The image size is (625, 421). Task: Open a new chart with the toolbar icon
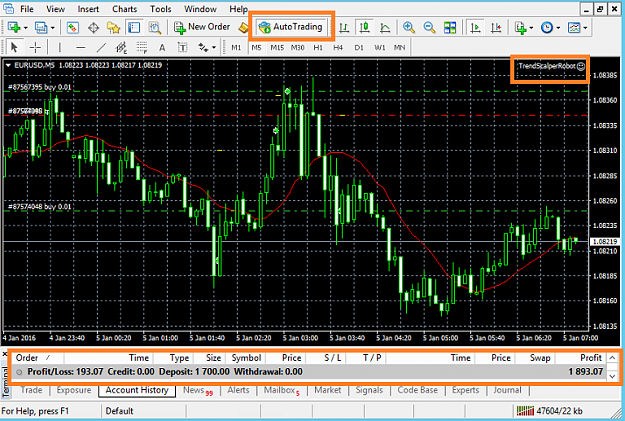pos(14,28)
